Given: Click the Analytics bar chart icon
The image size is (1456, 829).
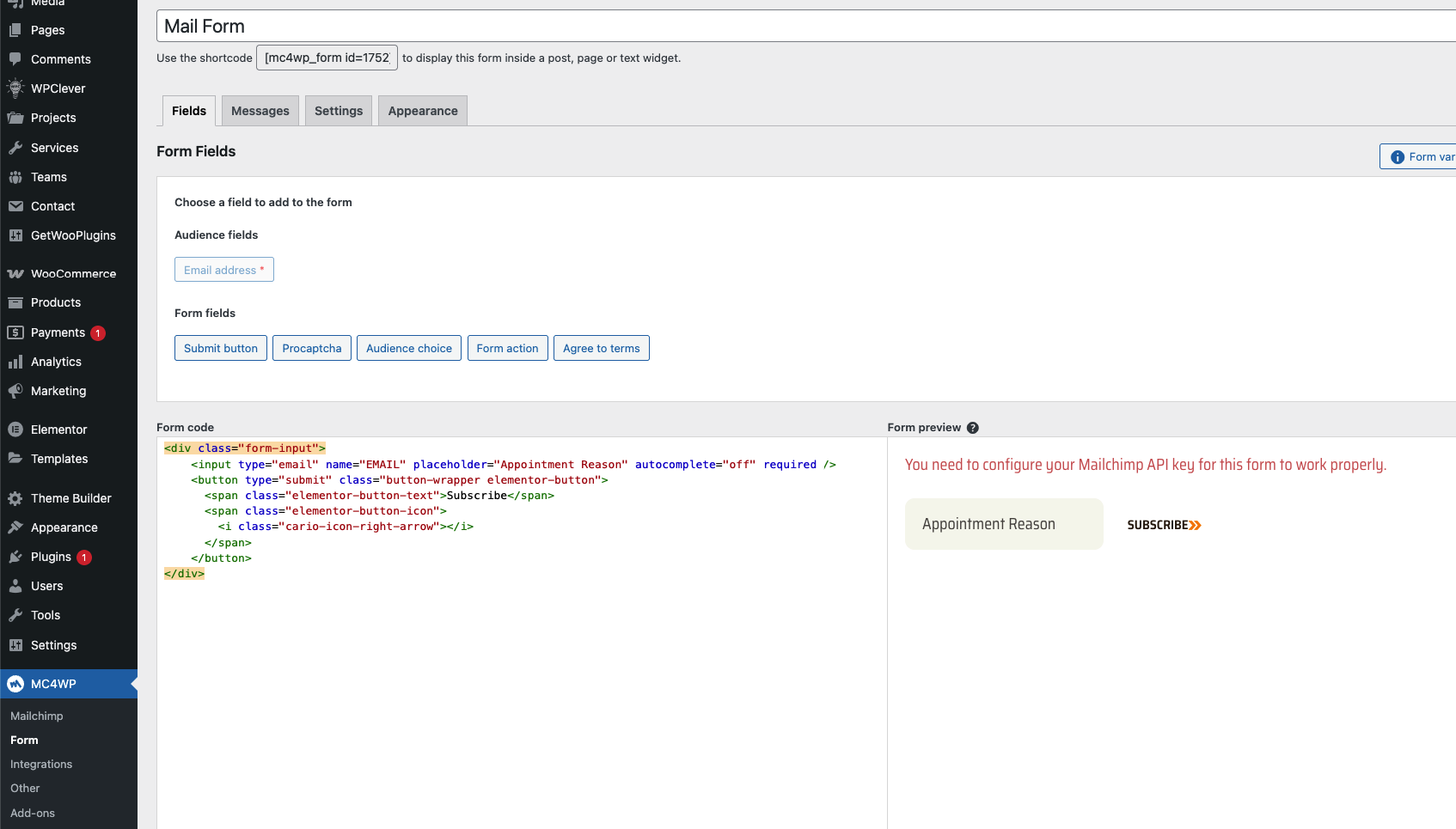Looking at the screenshot, I should pyautogui.click(x=15, y=362).
